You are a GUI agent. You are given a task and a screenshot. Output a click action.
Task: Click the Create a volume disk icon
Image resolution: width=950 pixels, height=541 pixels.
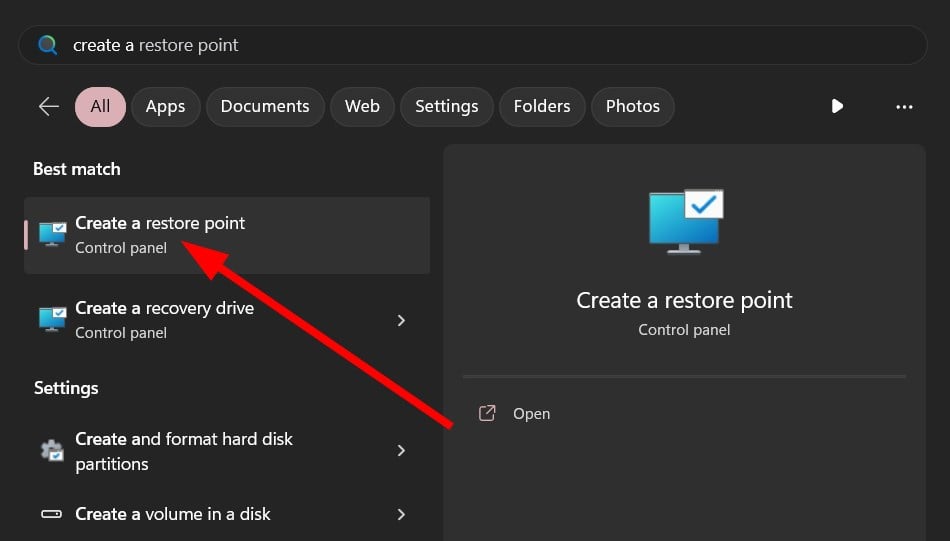click(x=52, y=514)
